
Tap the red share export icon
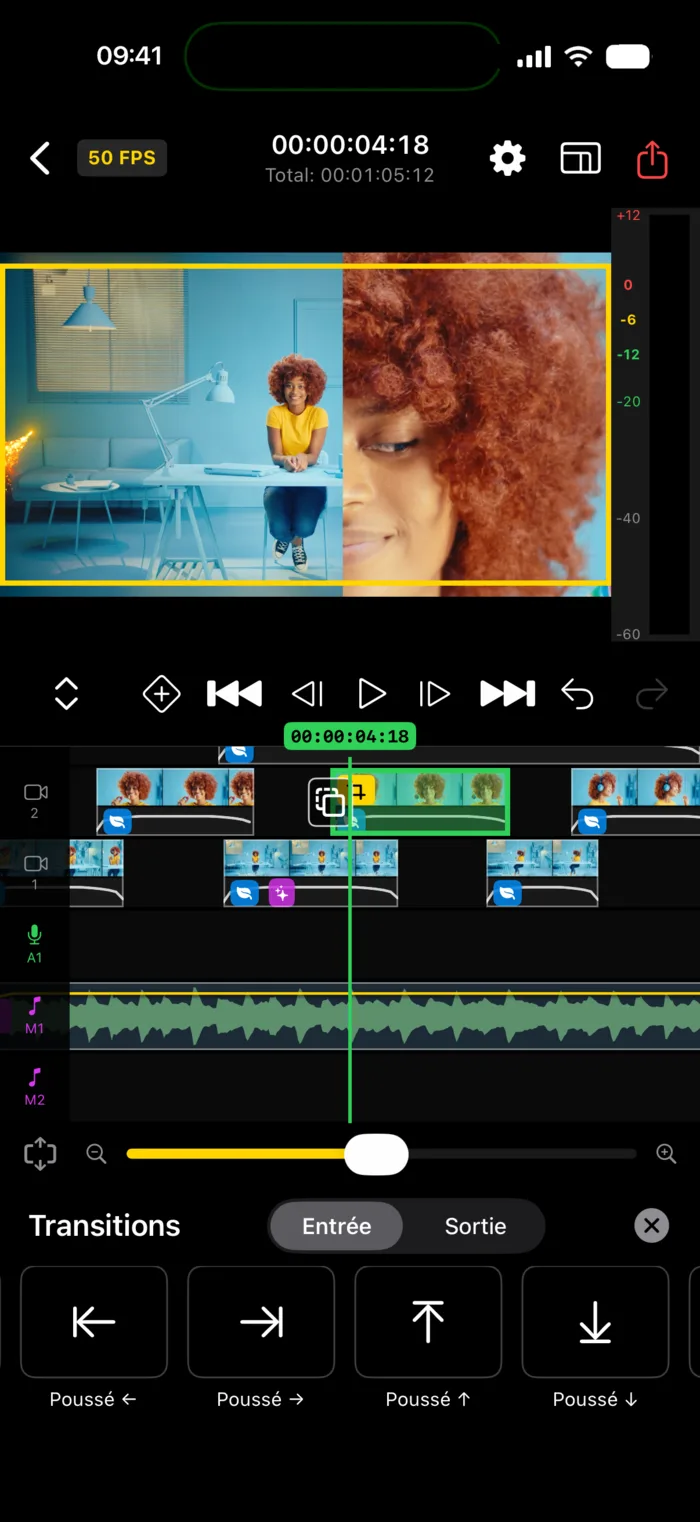tap(652, 158)
